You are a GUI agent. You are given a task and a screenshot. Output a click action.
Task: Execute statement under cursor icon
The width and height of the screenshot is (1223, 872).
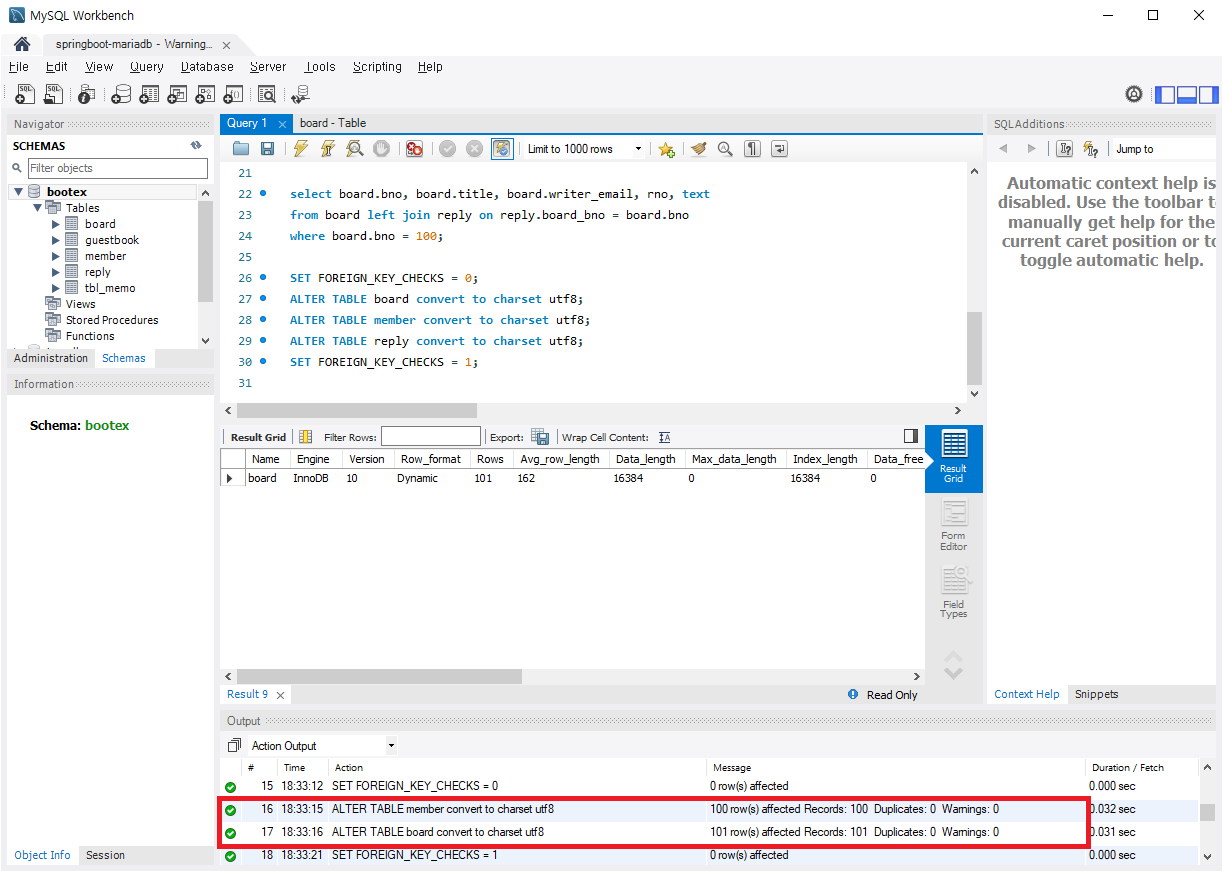327,149
